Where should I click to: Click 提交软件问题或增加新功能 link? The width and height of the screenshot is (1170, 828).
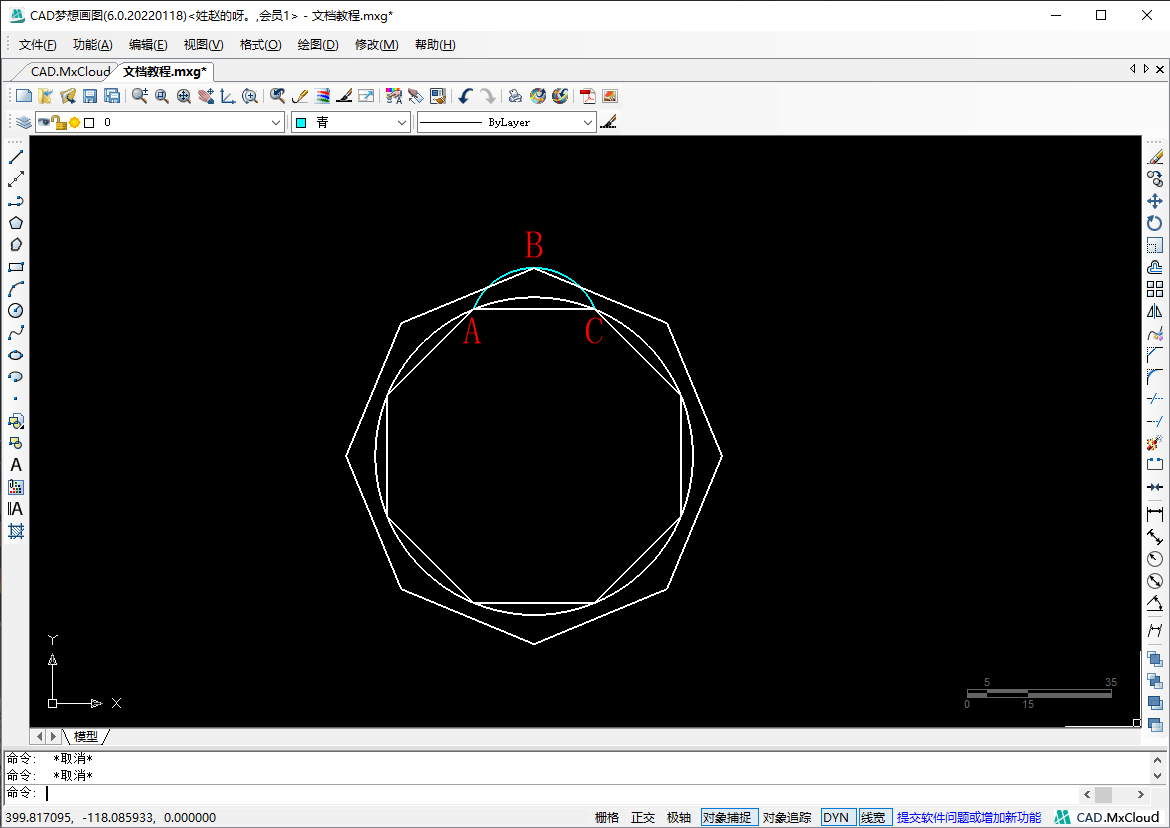tap(969, 818)
